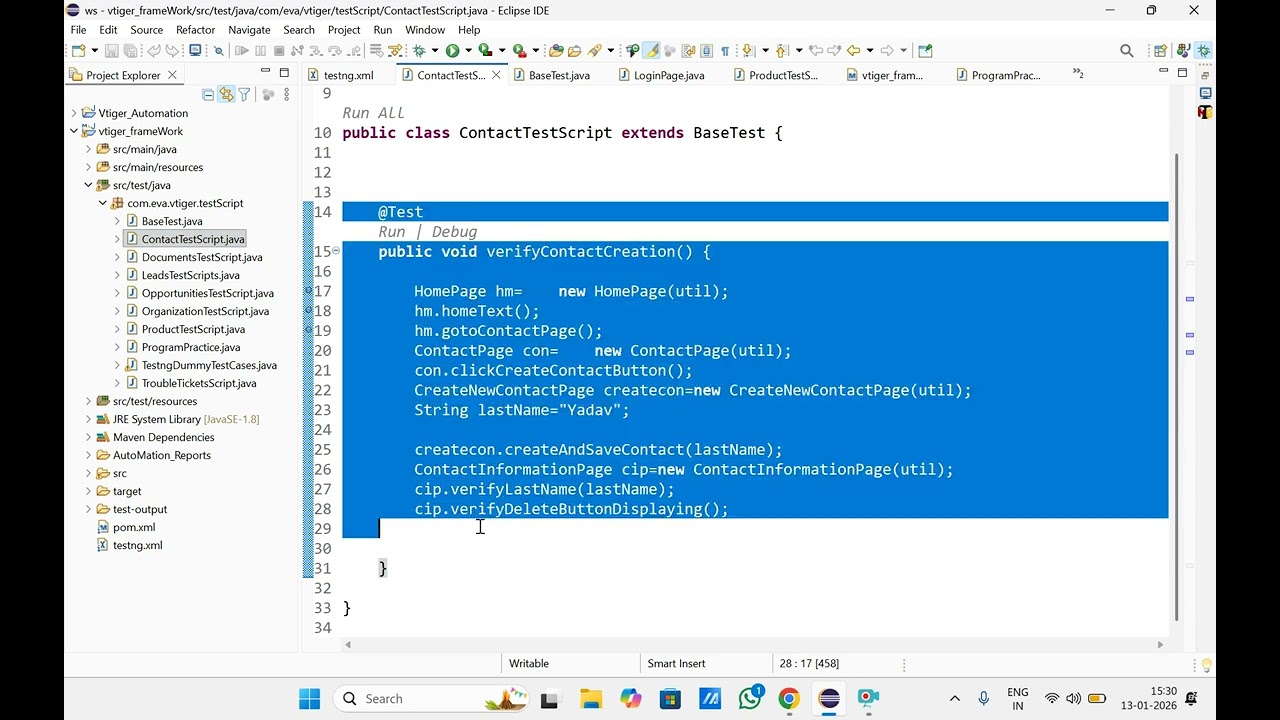Click Windows taskbar Search box

(430, 699)
